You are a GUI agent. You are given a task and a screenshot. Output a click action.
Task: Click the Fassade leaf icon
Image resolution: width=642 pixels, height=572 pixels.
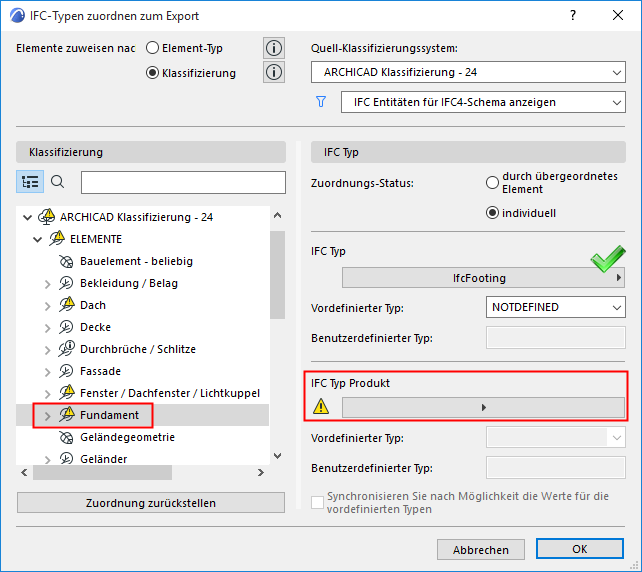pyautogui.click(x=66, y=371)
